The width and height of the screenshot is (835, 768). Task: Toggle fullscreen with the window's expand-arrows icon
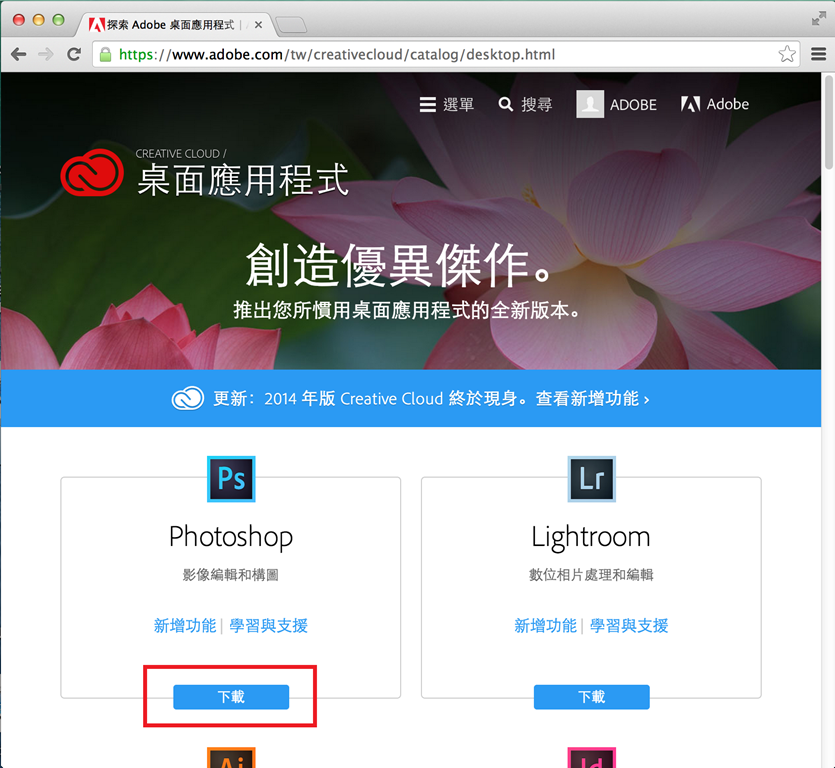point(818,19)
